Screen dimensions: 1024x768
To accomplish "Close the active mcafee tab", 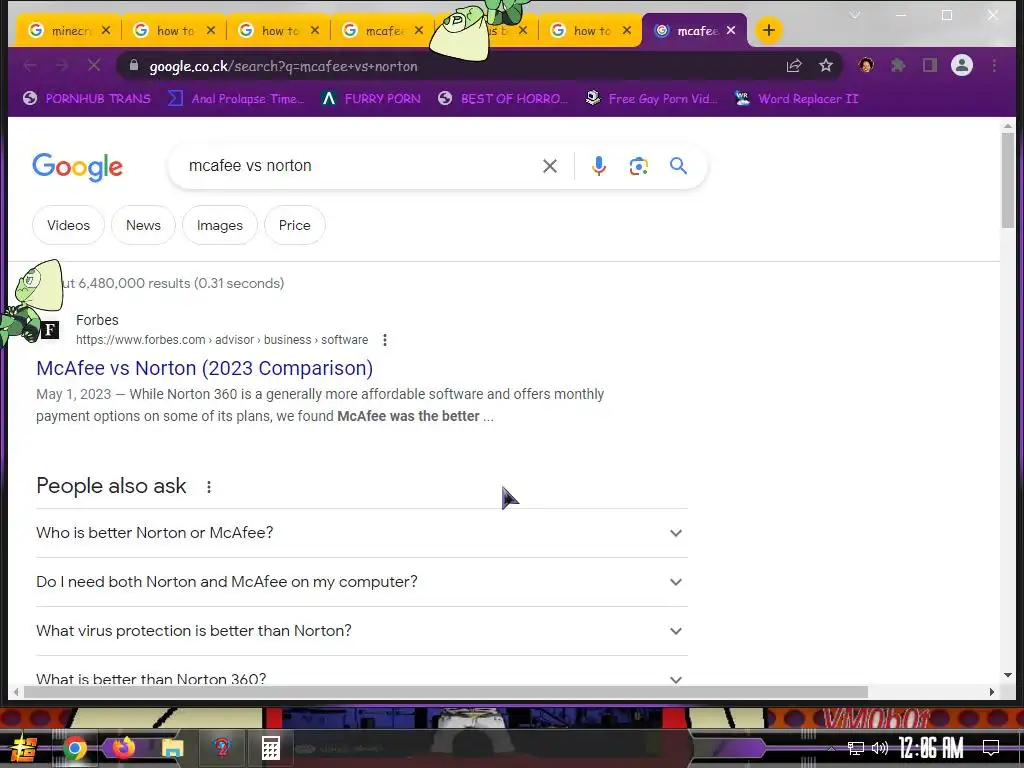I will 731,30.
